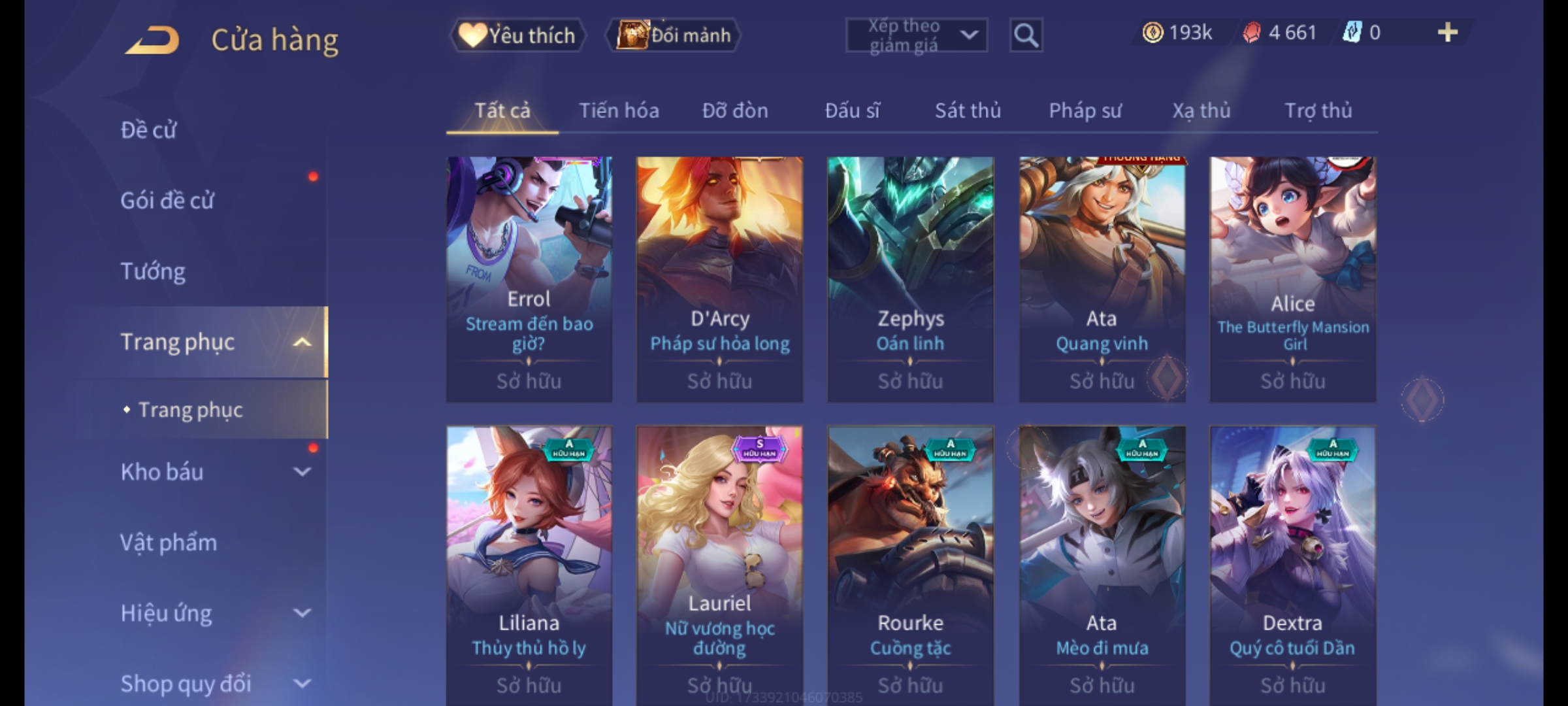Expand the Kho báu sidebar section
The width and height of the screenshot is (1568, 706).
coord(302,471)
